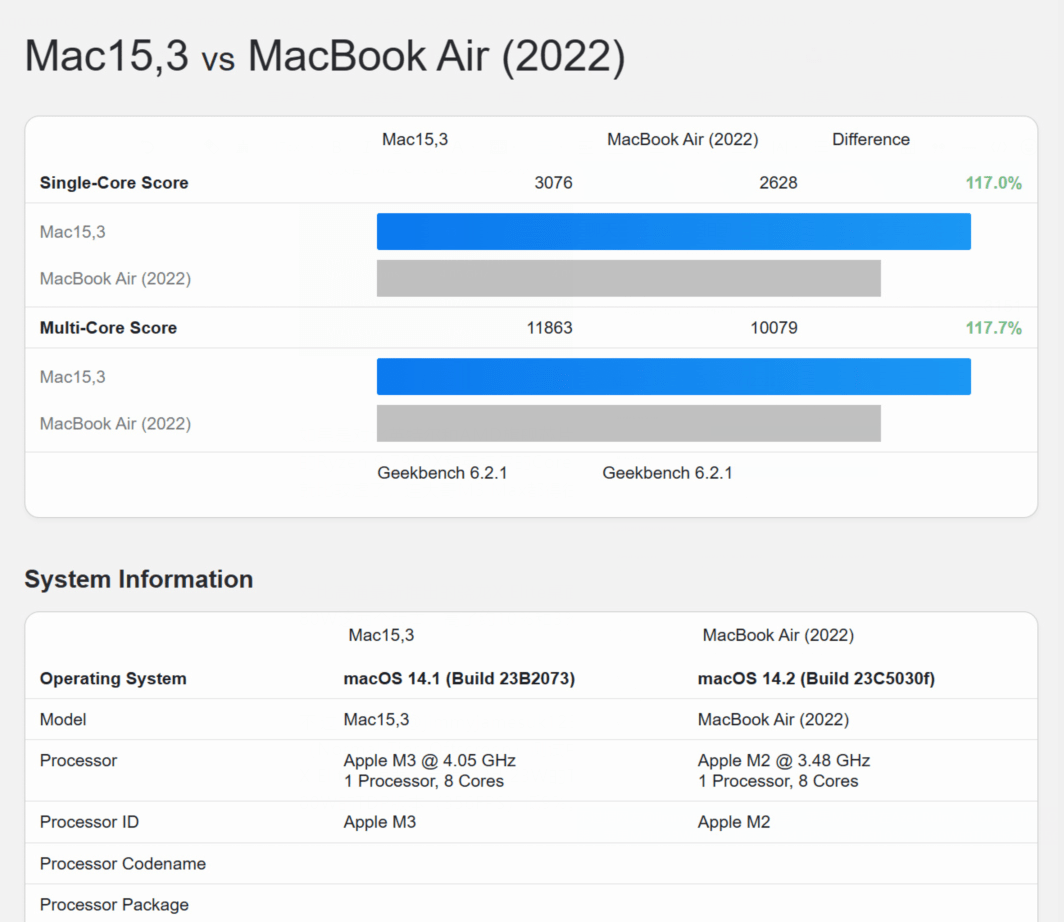Click the System Information heading
This screenshot has height=922, width=1064.
point(138,579)
